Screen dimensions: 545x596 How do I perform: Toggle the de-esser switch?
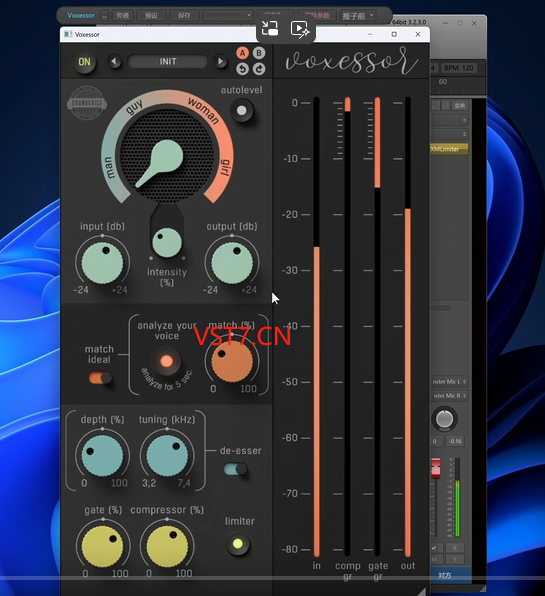click(236, 469)
